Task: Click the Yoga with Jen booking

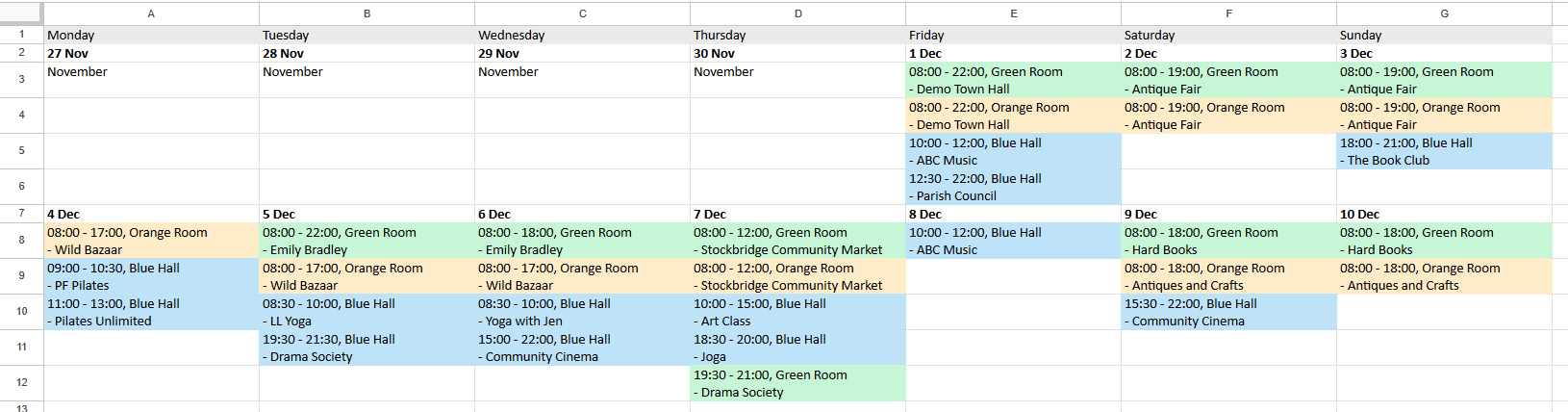Action: coord(582,312)
